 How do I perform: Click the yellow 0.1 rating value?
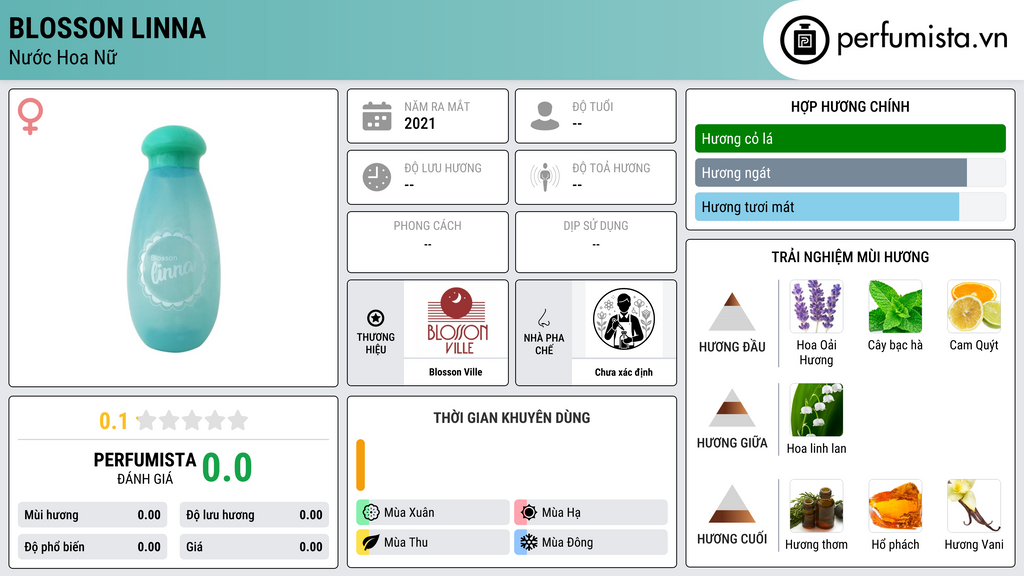tap(113, 421)
